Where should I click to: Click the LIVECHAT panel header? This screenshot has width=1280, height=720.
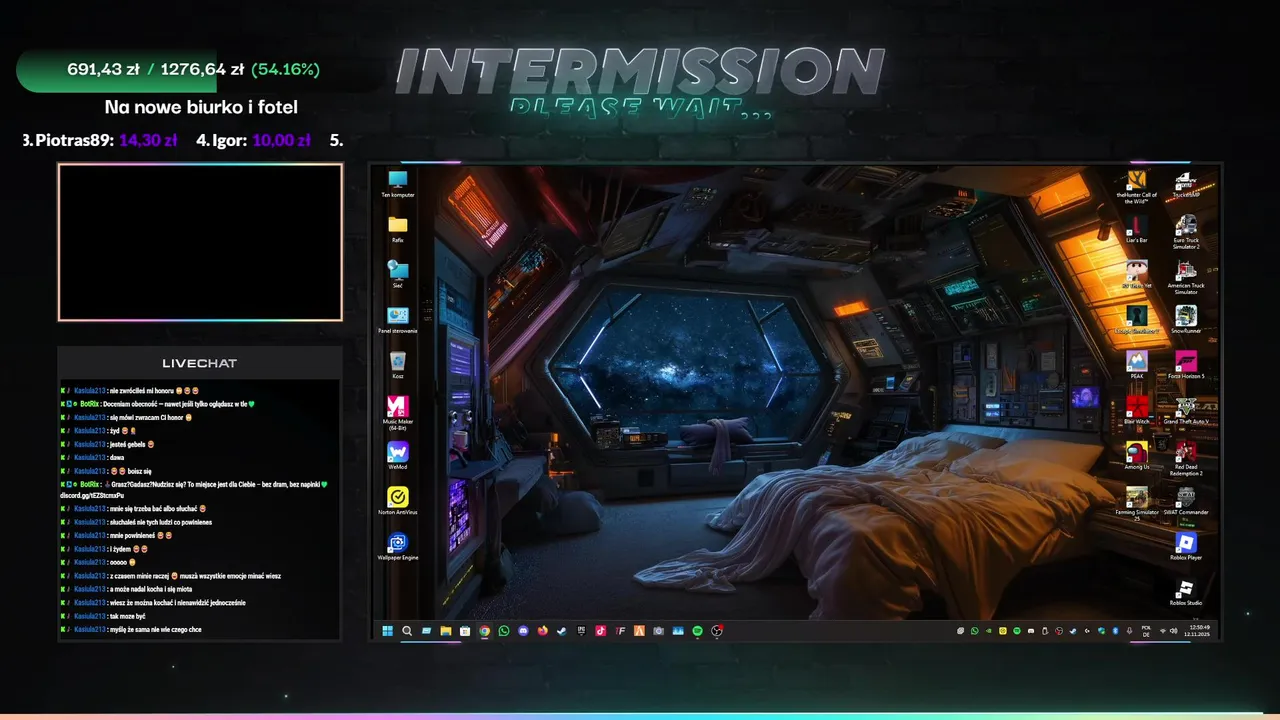(199, 363)
